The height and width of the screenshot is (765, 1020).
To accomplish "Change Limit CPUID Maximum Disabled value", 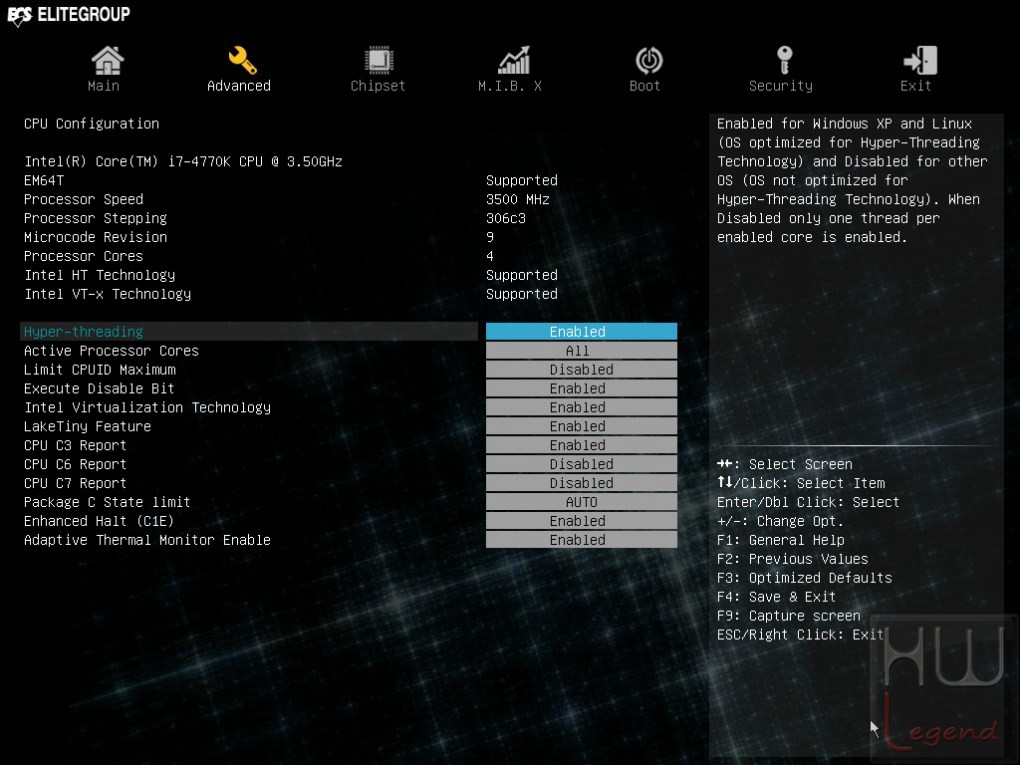I will [x=581, y=369].
